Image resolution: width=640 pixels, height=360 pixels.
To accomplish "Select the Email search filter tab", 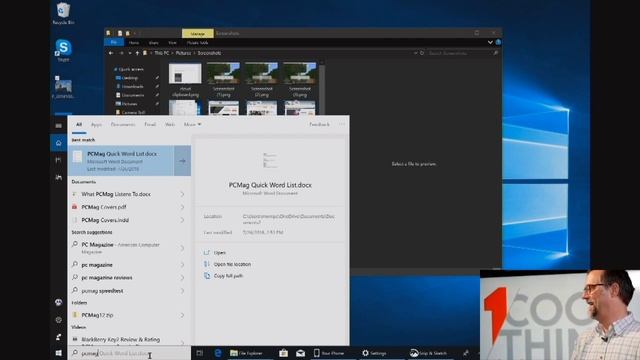I will coord(150,124).
